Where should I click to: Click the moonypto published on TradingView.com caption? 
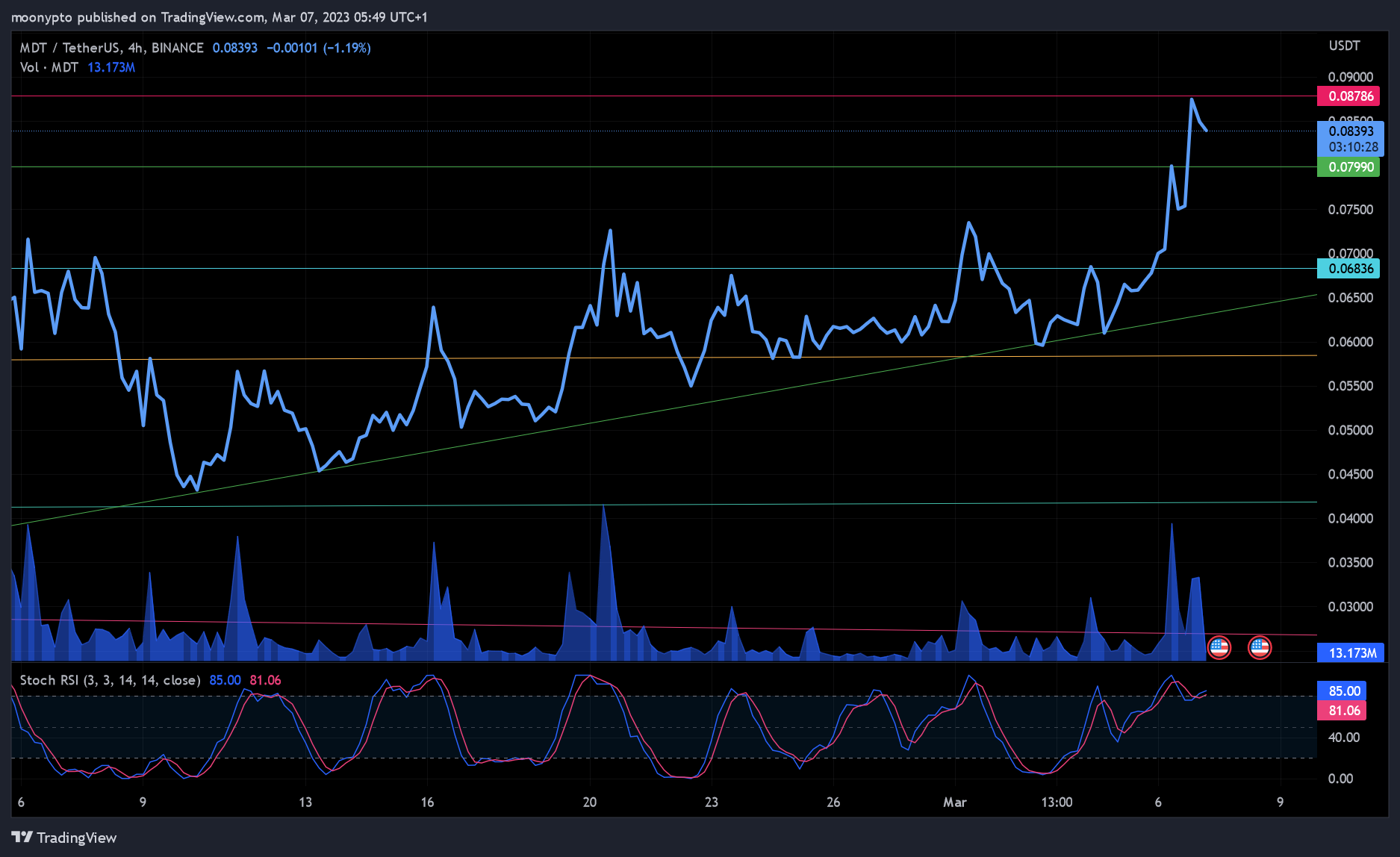220,17
